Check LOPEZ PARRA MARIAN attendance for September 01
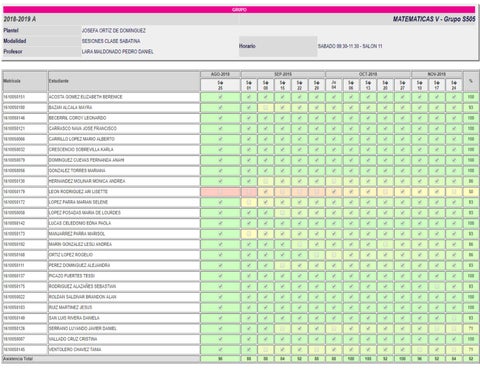This screenshot has height=371, width=480. (249, 202)
